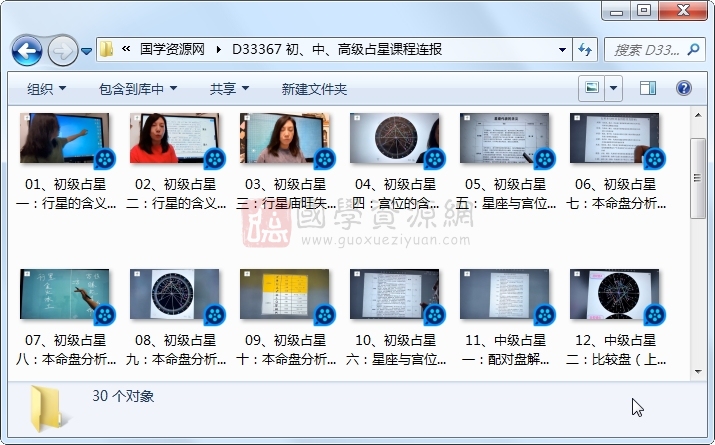Viewport: 715px width, 445px height.
Task: Click file name 11、中级占星一：配对盘解
Action: tap(505, 350)
